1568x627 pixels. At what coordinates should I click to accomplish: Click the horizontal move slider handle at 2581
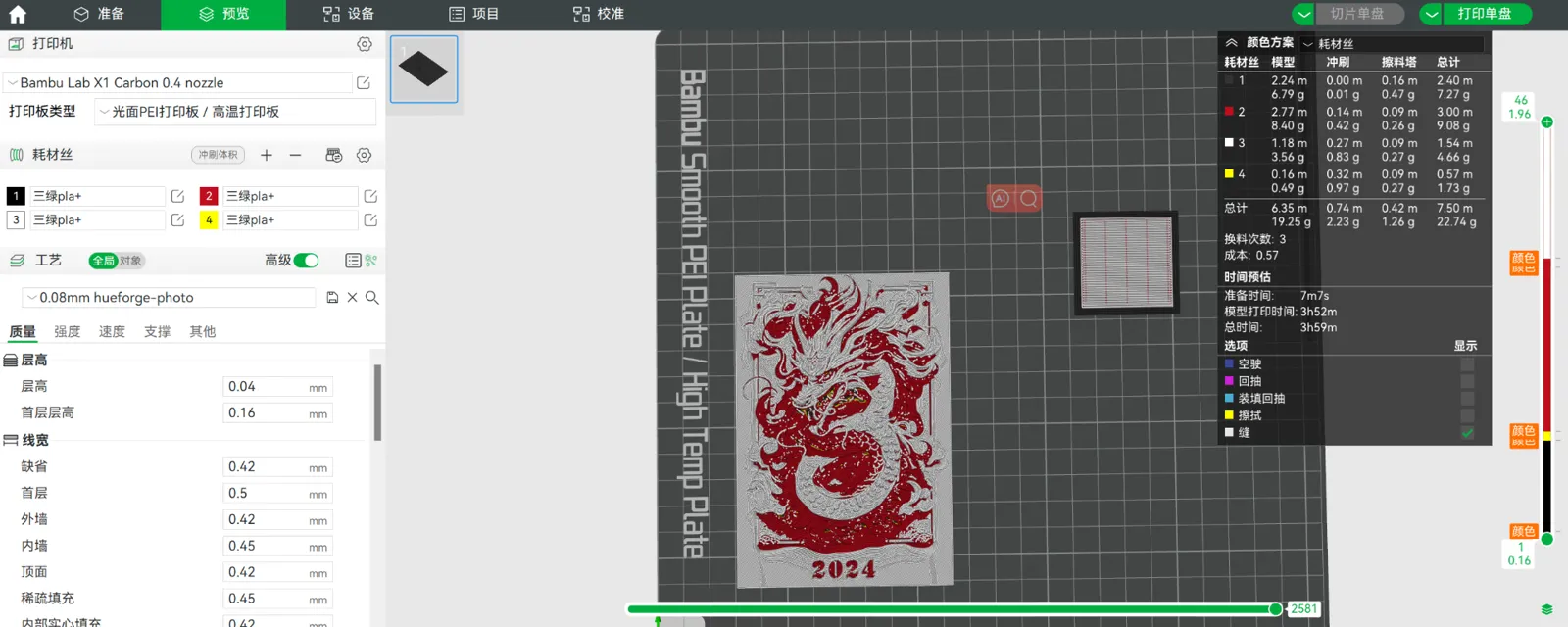(1276, 609)
